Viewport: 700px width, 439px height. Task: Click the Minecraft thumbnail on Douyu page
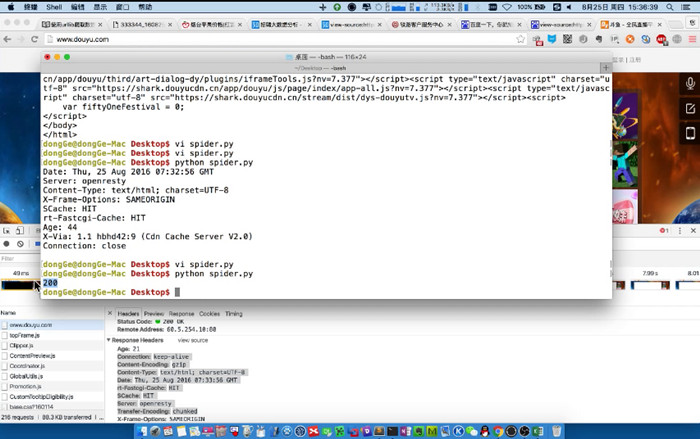pos(625,164)
